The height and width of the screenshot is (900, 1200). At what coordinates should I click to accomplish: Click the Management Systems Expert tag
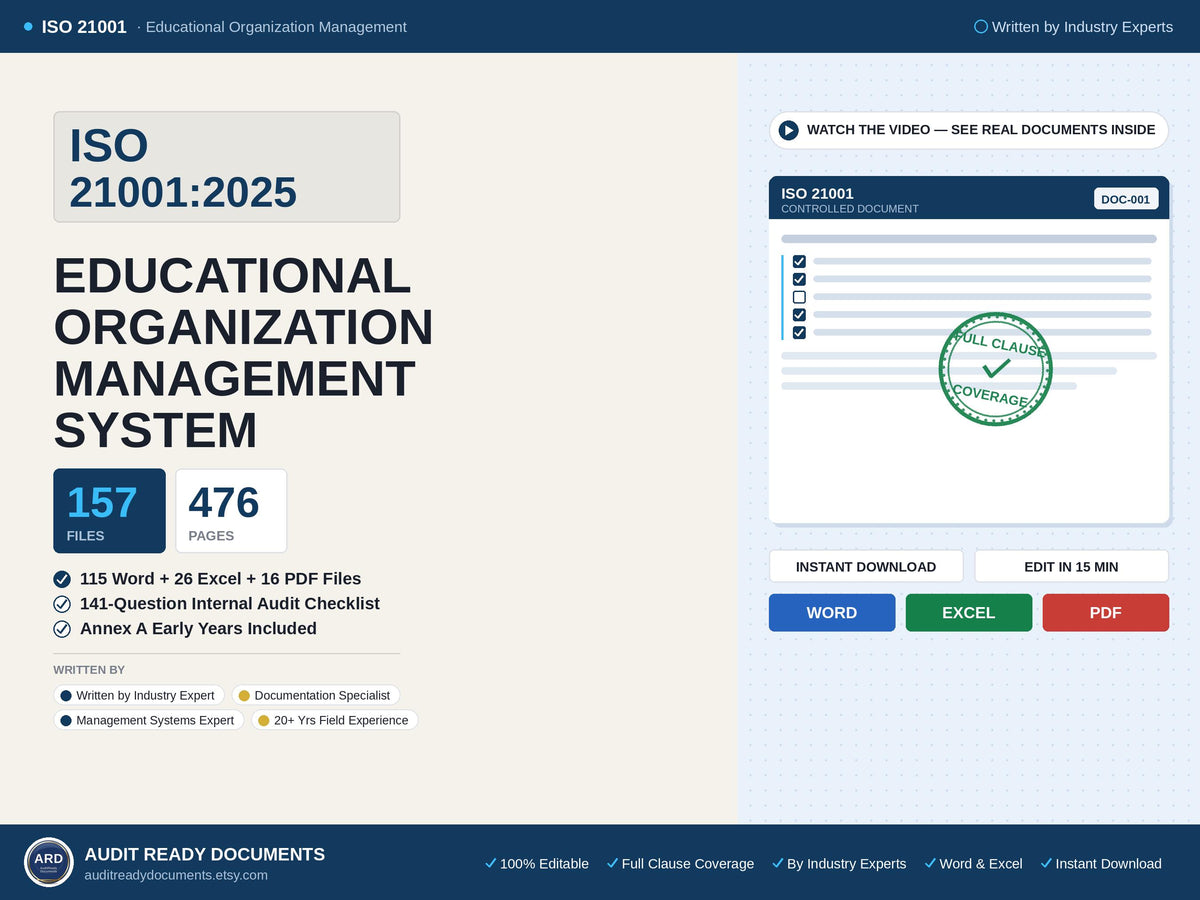pos(149,720)
